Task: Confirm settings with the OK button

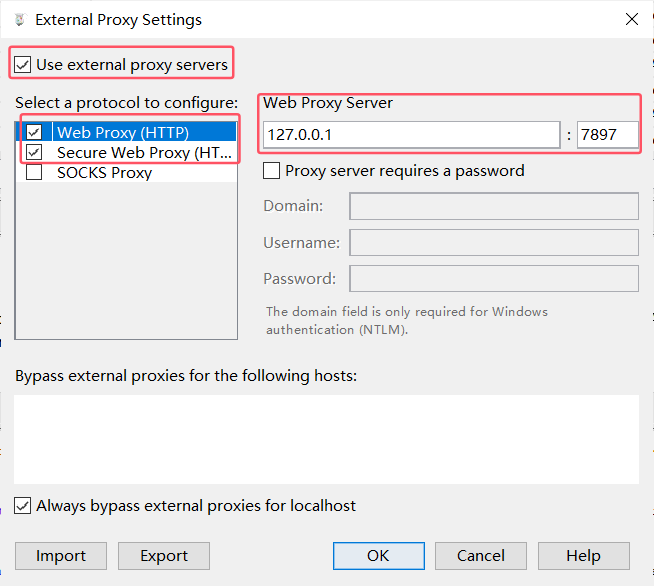Action: 378,556
